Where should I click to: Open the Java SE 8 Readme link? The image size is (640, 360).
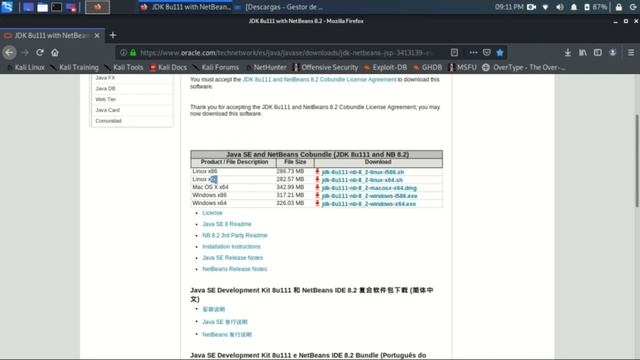pos(227,224)
